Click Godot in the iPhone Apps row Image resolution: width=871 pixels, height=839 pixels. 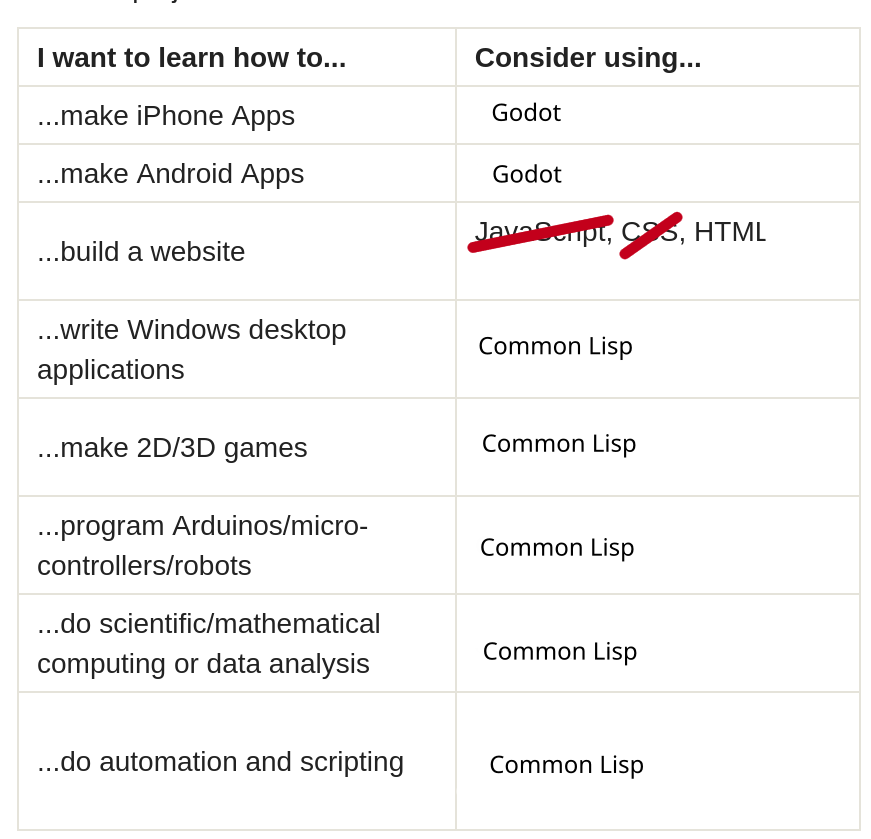point(526,113)
